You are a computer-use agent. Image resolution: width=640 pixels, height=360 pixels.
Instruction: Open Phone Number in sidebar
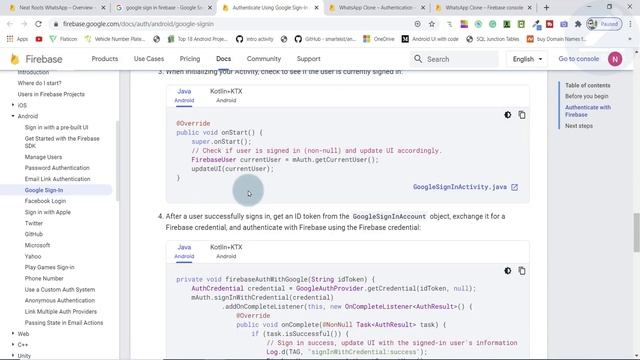(44, 279)
